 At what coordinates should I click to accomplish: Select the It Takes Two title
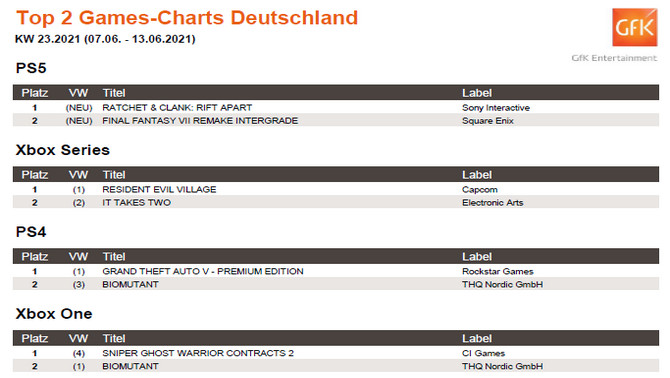coord(136,202)
